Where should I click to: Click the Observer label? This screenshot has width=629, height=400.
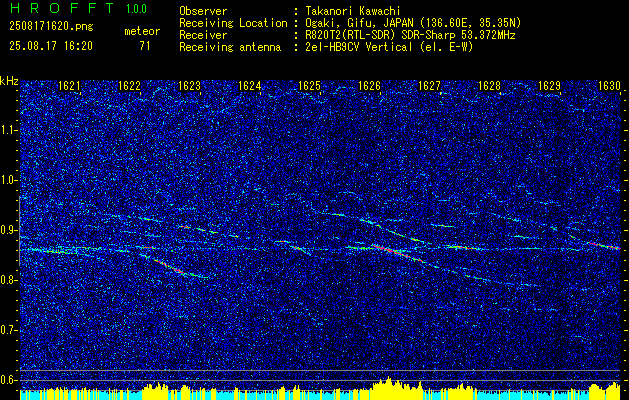tap(203, 11)
